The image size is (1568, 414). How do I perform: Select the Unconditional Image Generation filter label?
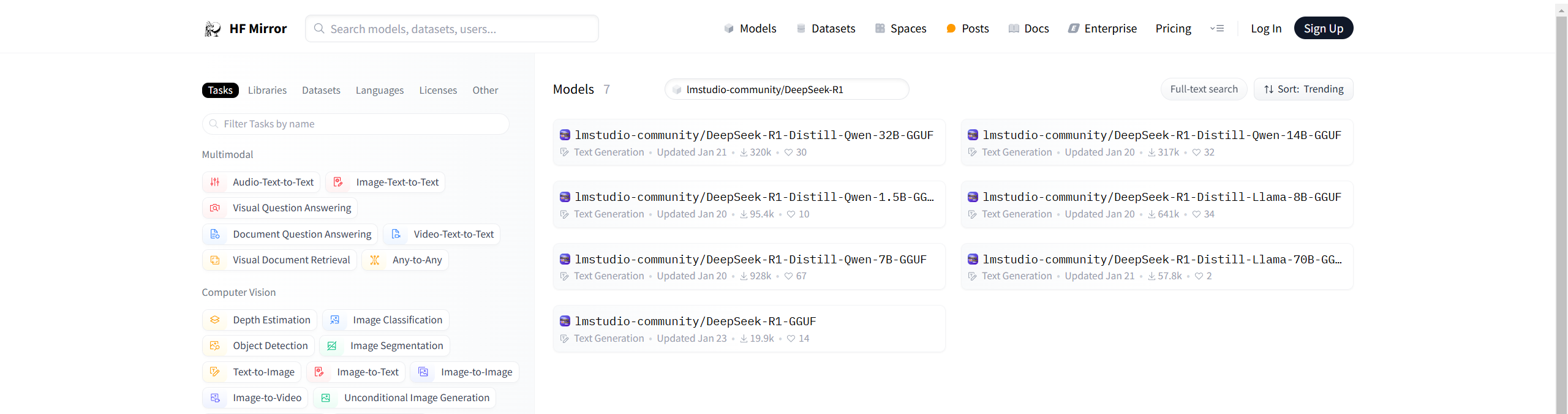tap(417, 398)
